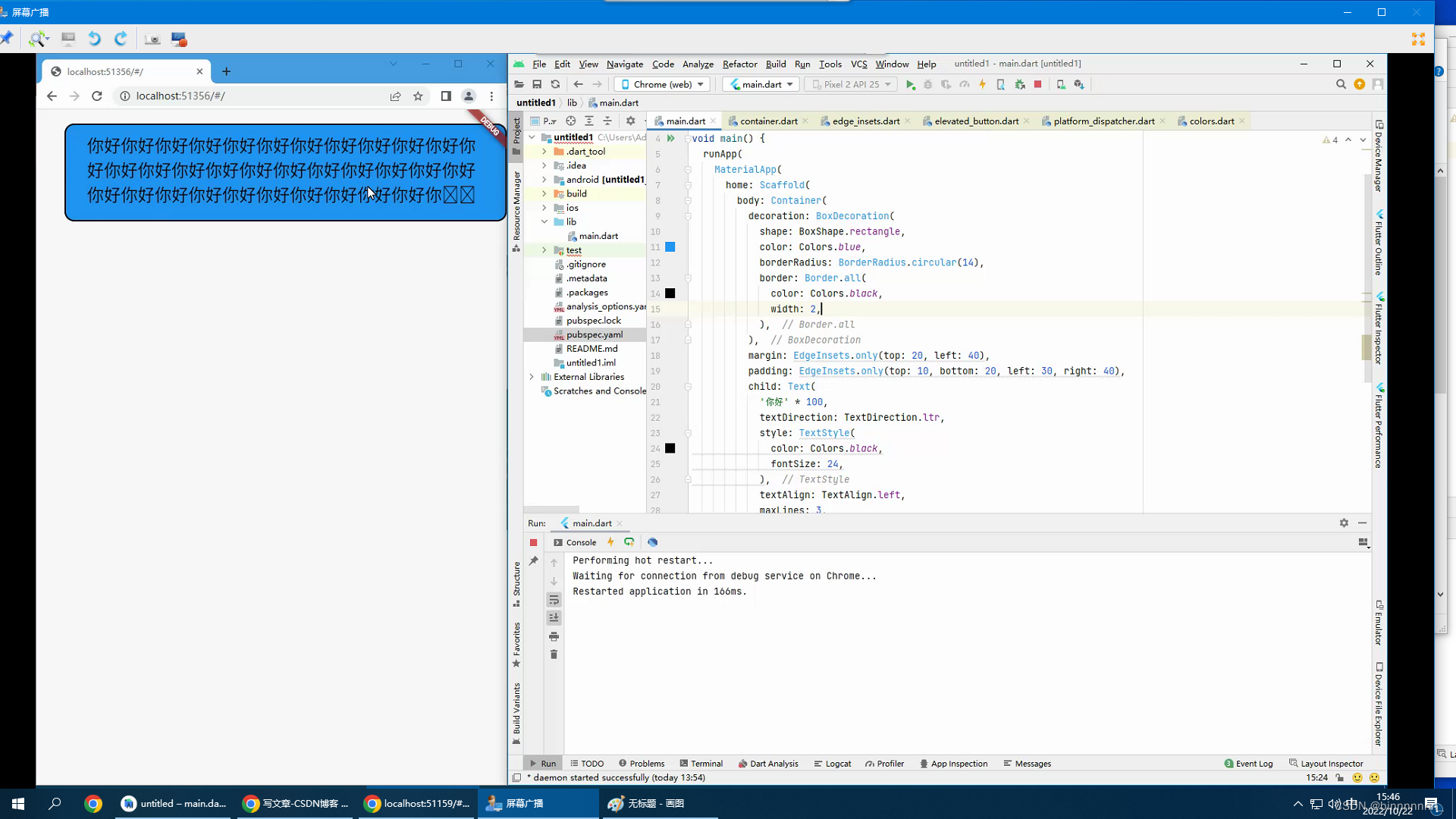Expand the android folder in project tree

(x=544, y=180)
